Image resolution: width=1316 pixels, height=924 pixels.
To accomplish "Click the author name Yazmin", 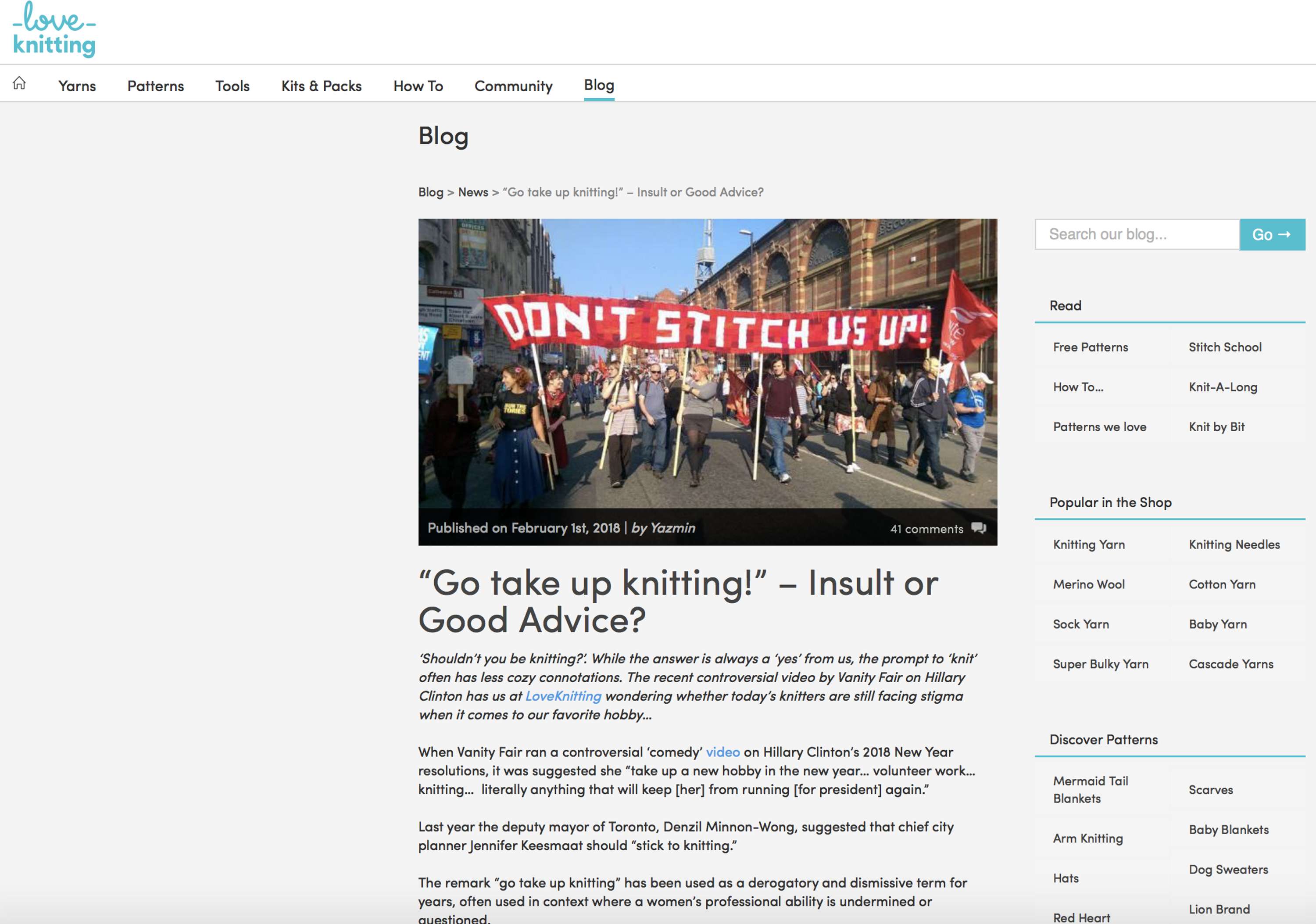I will pos(673,528).
